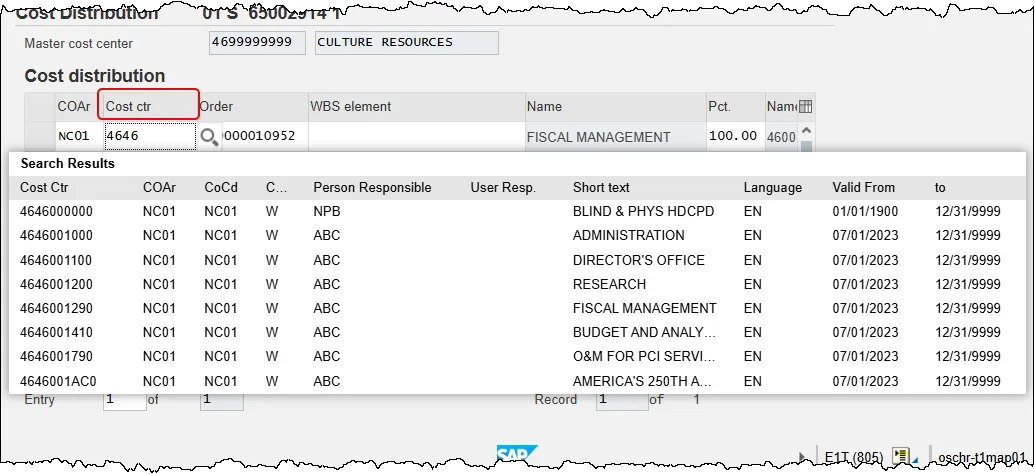Click the search magnifier icon beside Cost ctr field
Image resolution: width=1035 pixels, height=474 pixels.
209,137
